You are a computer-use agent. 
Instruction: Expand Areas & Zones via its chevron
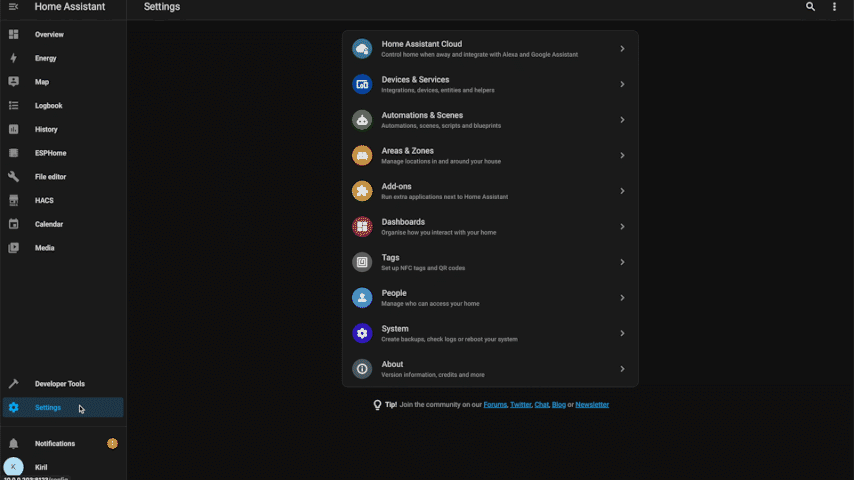[x=622, y=155]
